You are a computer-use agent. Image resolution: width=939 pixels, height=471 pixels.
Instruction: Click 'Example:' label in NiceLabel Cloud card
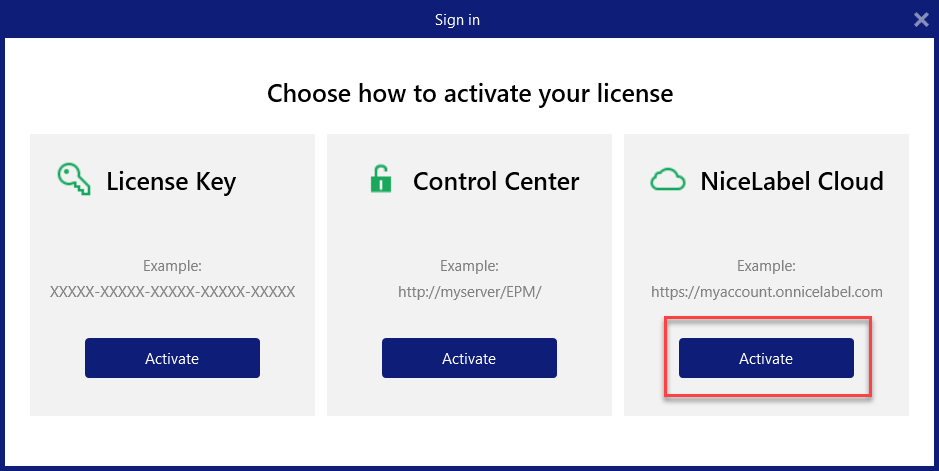(x=766, y=266)
